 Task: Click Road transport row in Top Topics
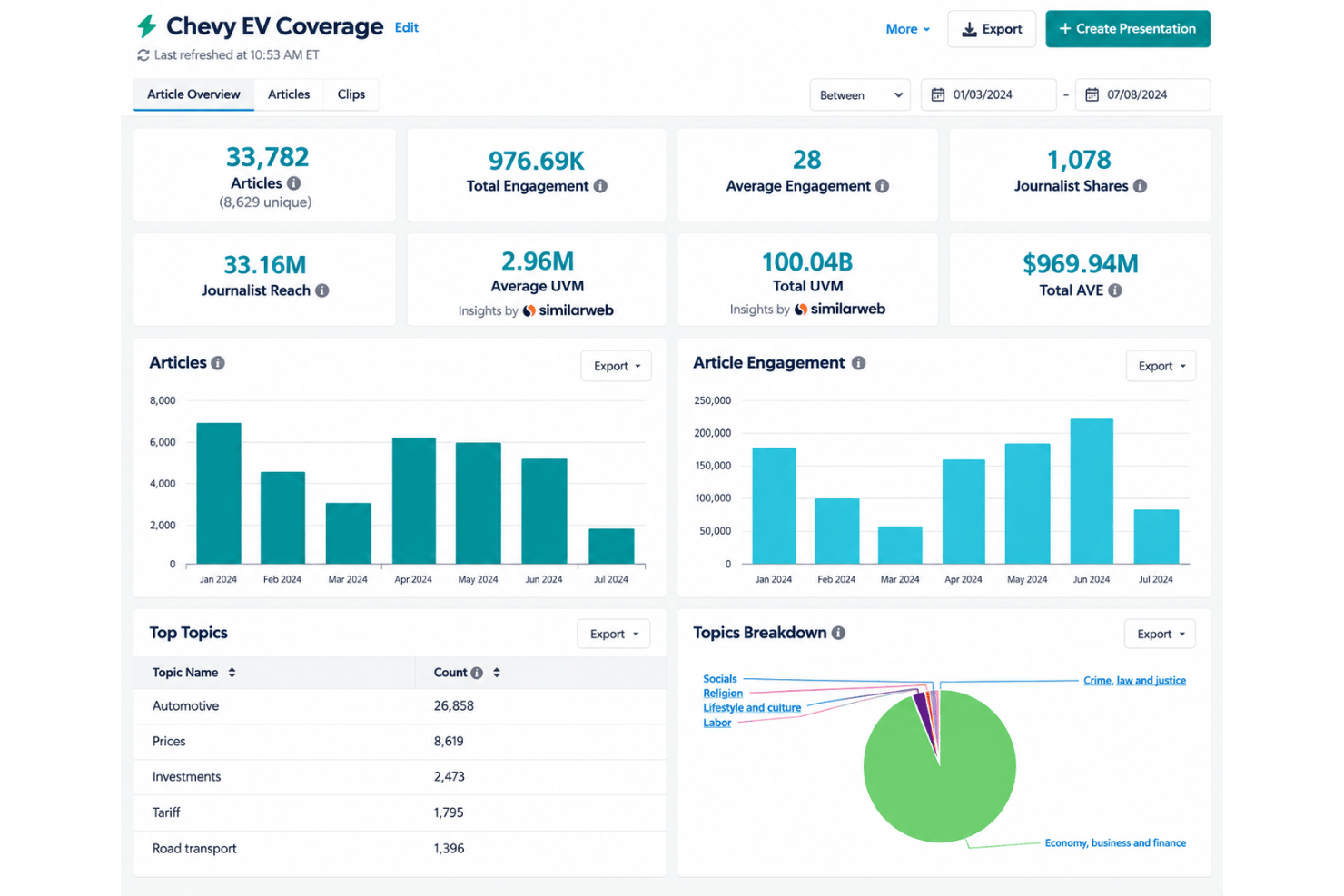coord(400,849)
